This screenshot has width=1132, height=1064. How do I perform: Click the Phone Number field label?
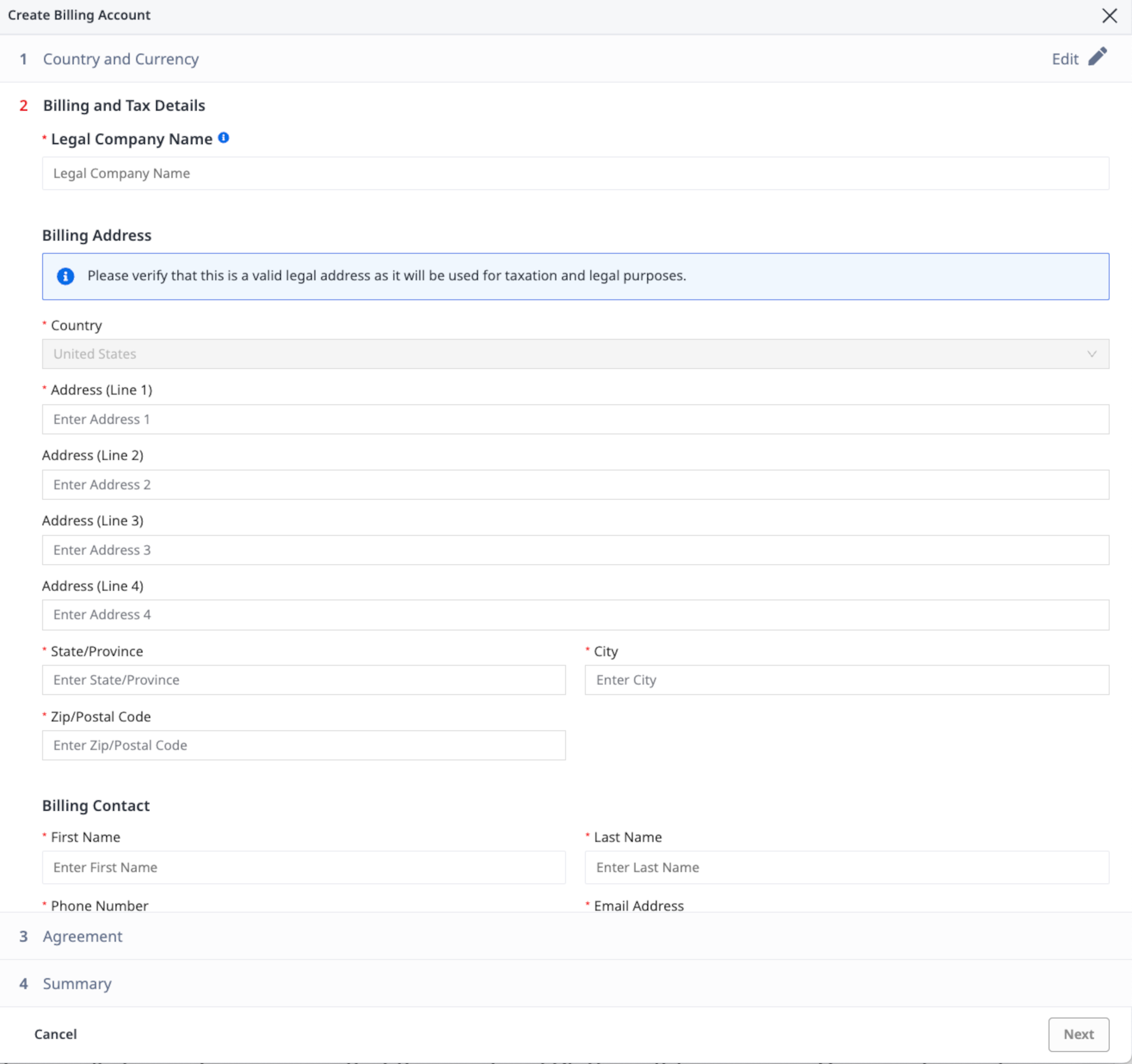click(x=99, y=906)
